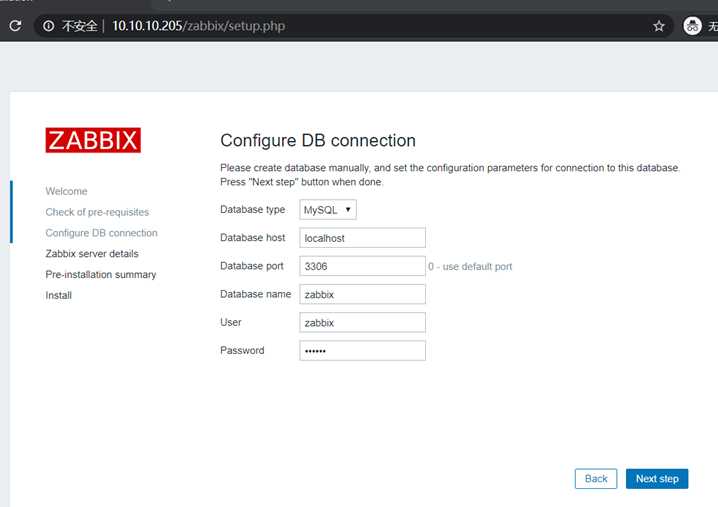Click the 不安全 security warning text
The height and width of the screenshot is (507, 718).
point(80,26)
